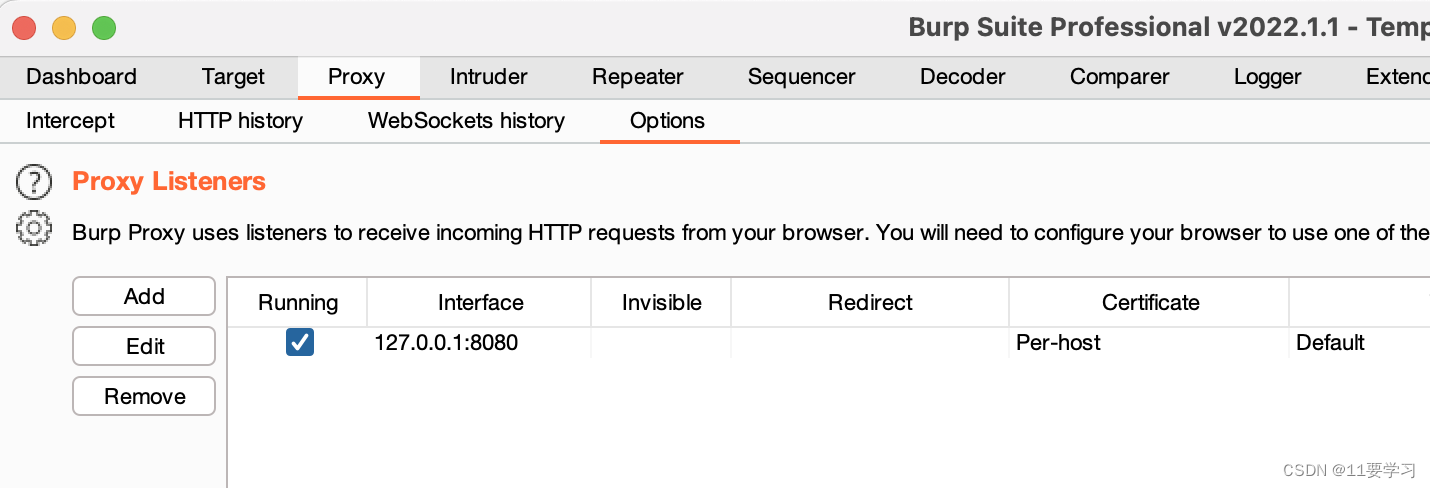The image size is (1430, 488).
Task: Open the Proxy Listeners help icon
Action: [34, 182]
